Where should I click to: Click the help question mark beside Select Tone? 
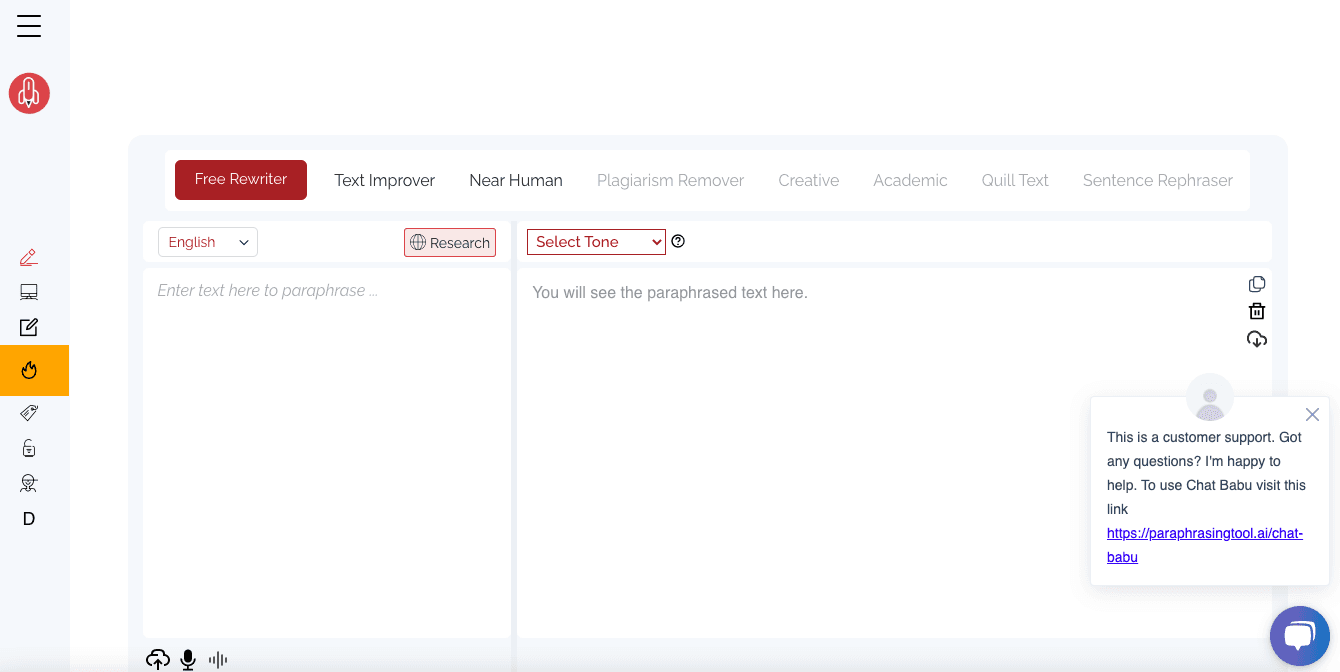click(x=678, y=241)
